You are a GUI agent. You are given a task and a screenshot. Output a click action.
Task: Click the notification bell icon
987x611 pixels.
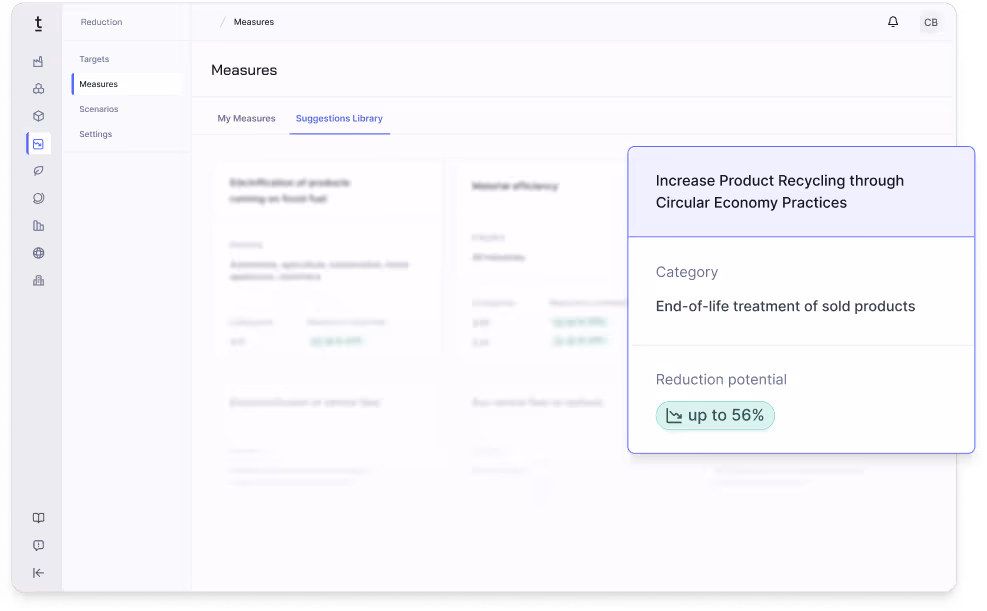(x=892, y=21)
